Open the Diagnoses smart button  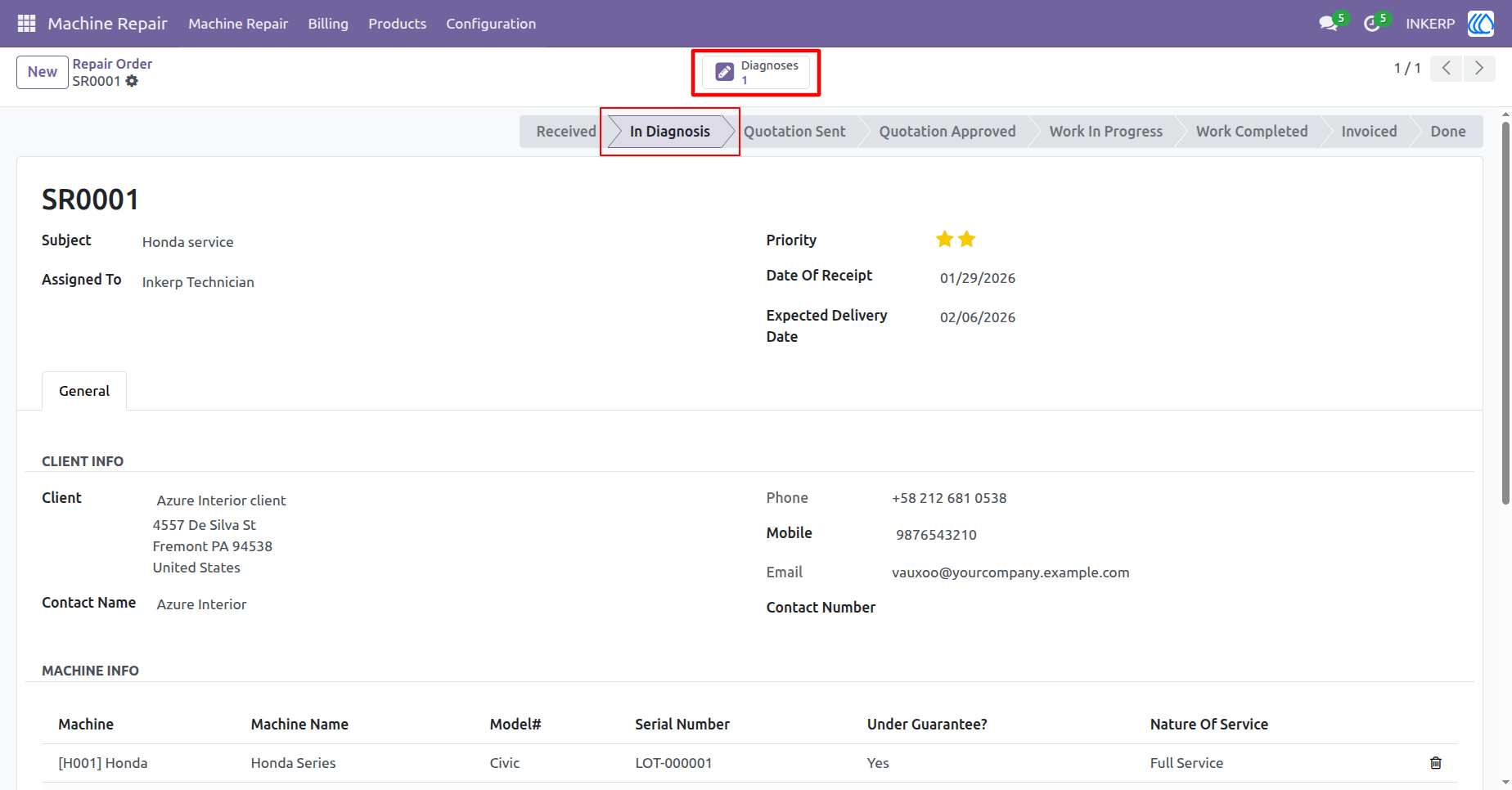click(x=756, y=73)
